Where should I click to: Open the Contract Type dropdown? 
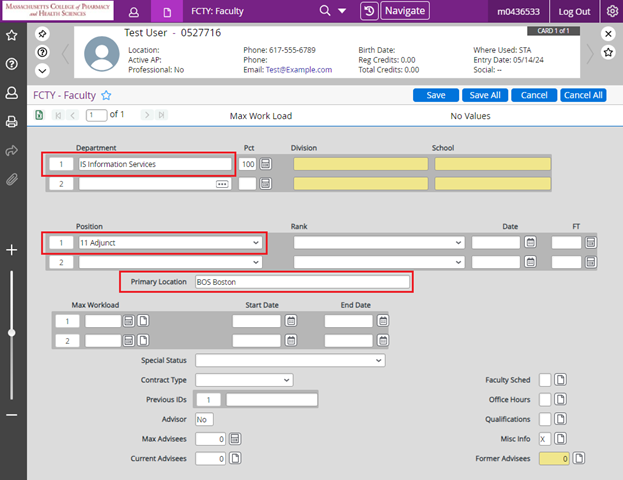click(x=287, y=380)
